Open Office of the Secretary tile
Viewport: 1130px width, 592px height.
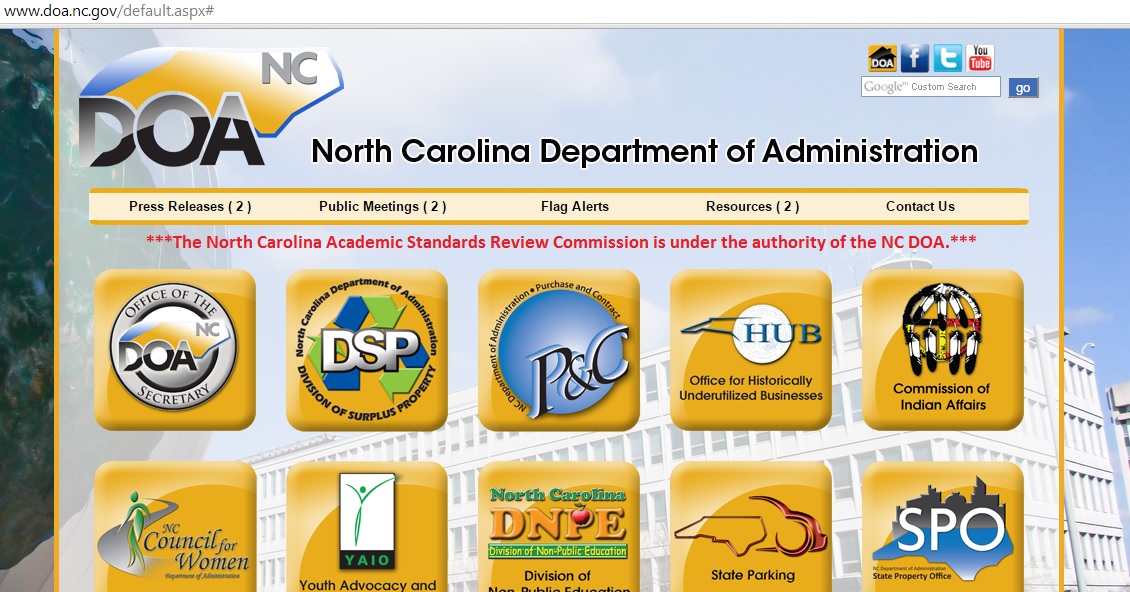click(x=175, y=350)
